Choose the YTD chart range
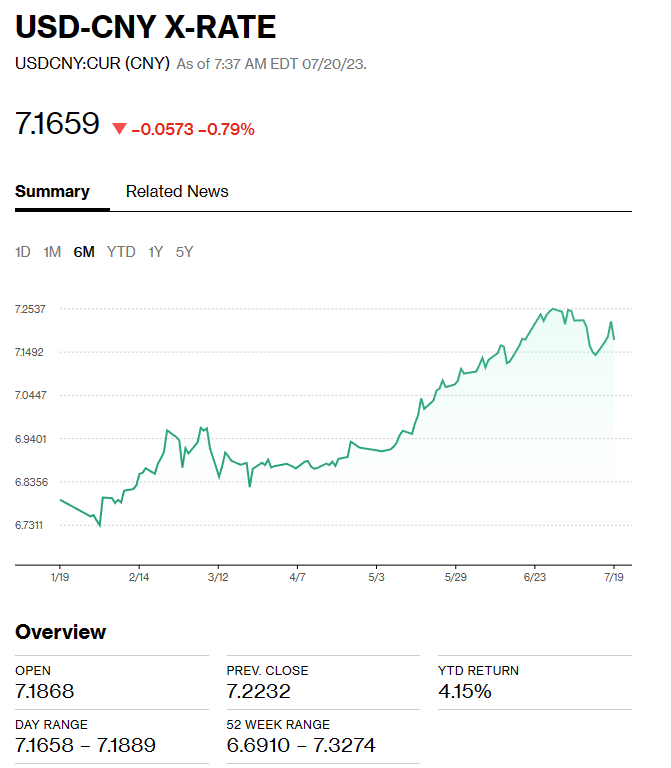671x768 pixels. pos(121,252)
